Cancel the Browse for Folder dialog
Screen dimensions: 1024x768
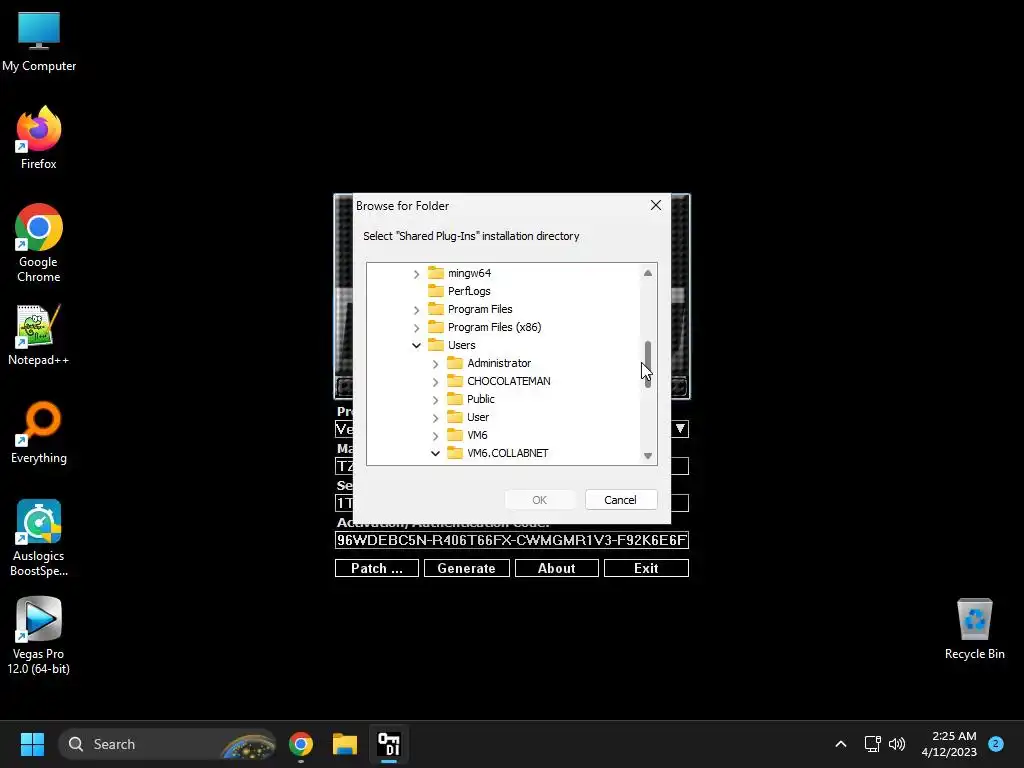(620, 500)
